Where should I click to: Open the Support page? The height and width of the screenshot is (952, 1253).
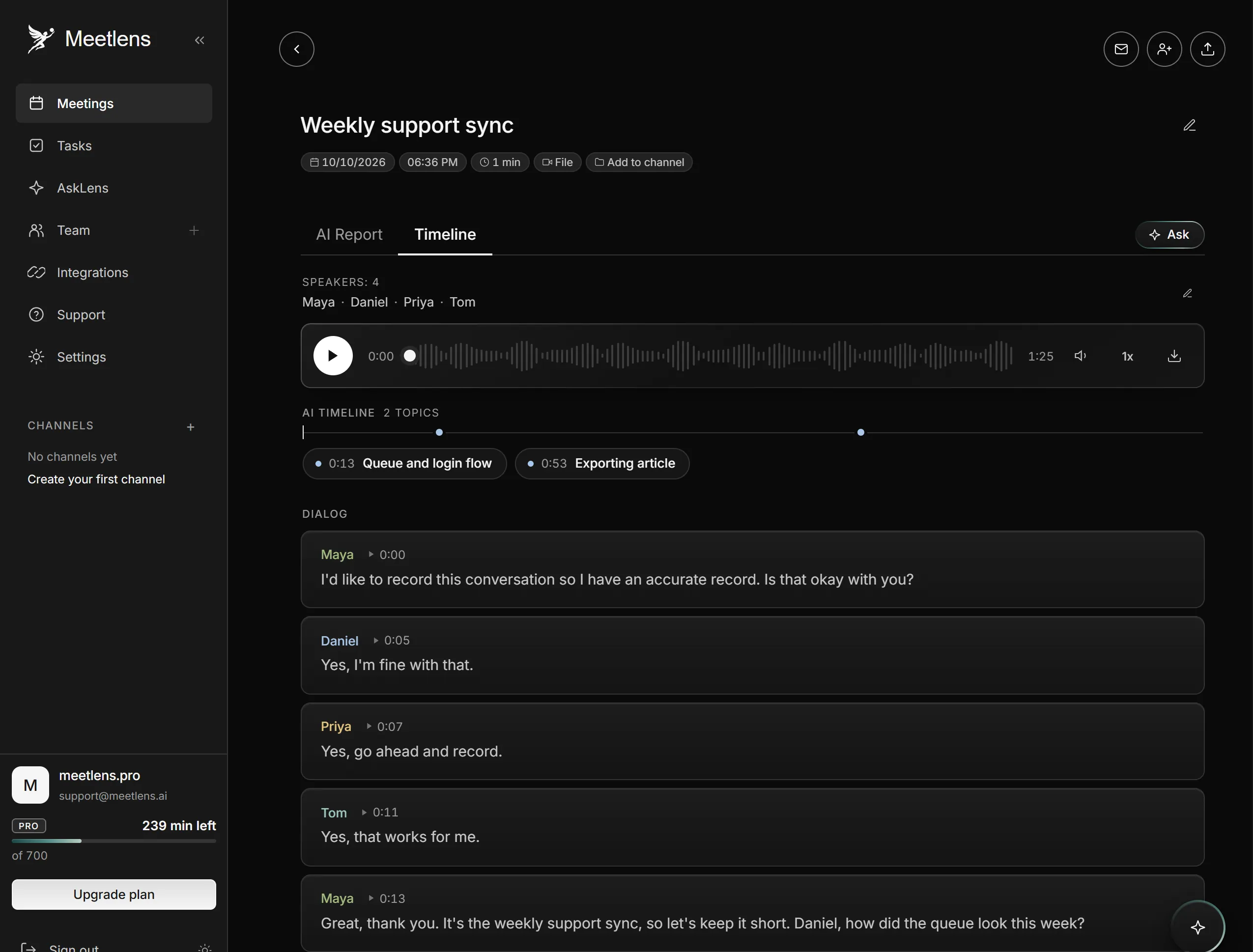[x=114, y=314]
